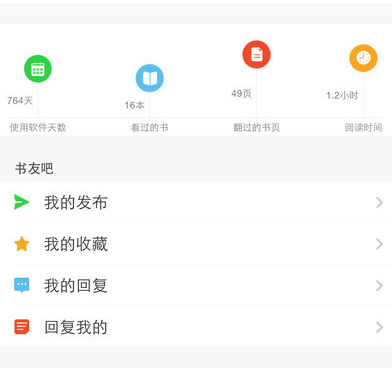The image size is (392, 368).
Task: Select the 我的回复 menu entry
Action: pyautogui.click(x=196, y=286)
